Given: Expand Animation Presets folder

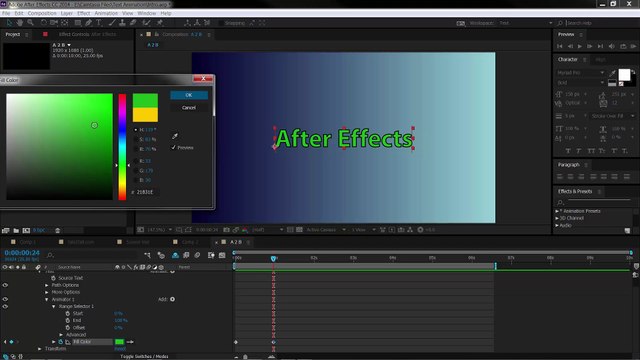Looking at the screenshot, I should point(557,211).
